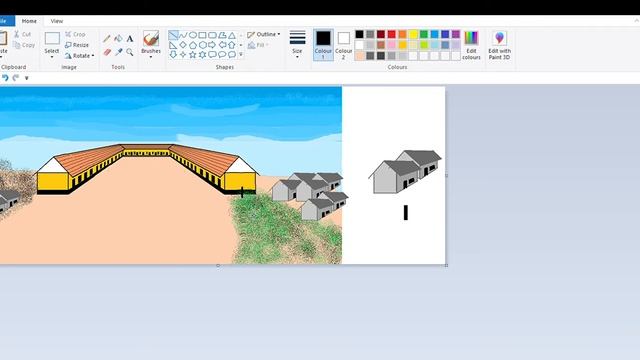Choose the Five-point star shape

pyautogui.click(x=193, y=54)
